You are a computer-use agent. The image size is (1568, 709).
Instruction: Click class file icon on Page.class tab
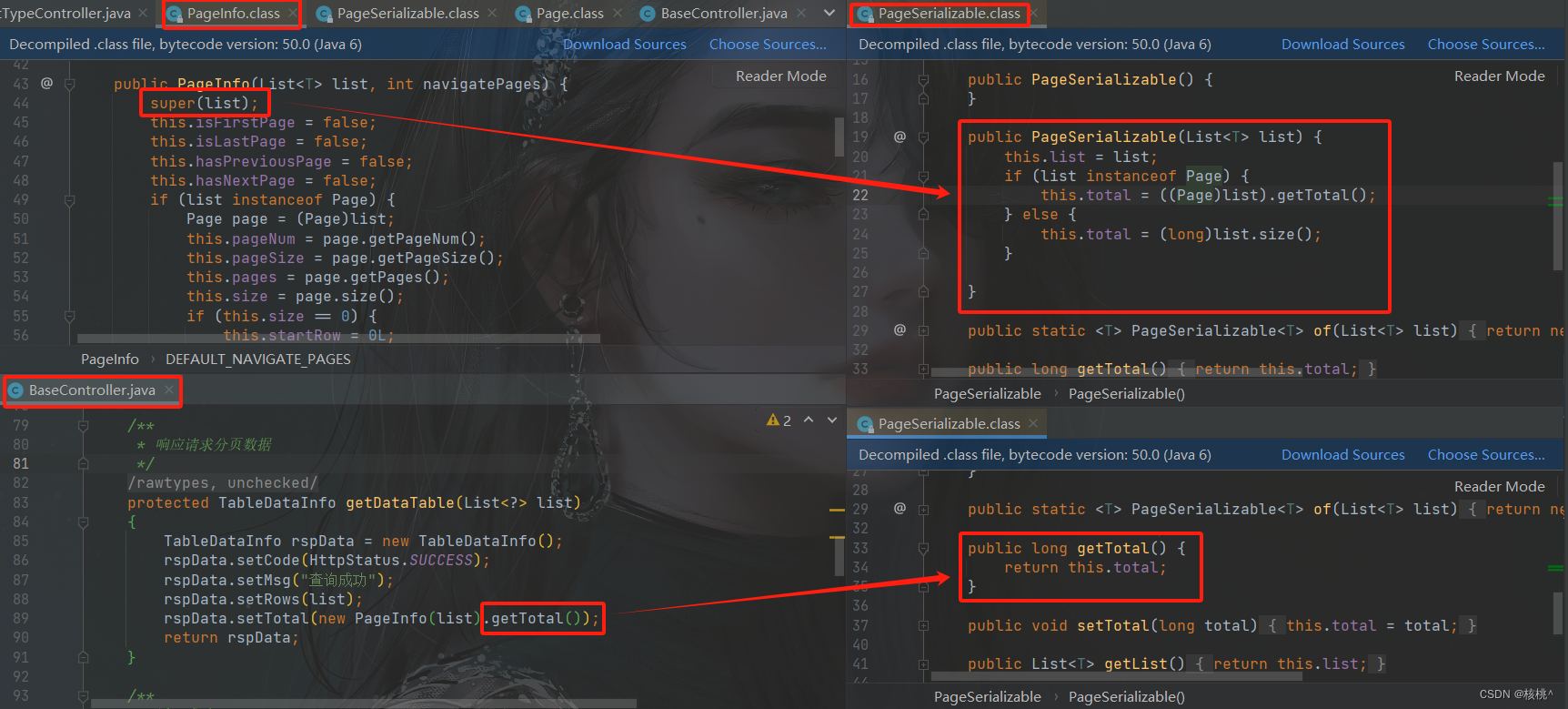523,14
